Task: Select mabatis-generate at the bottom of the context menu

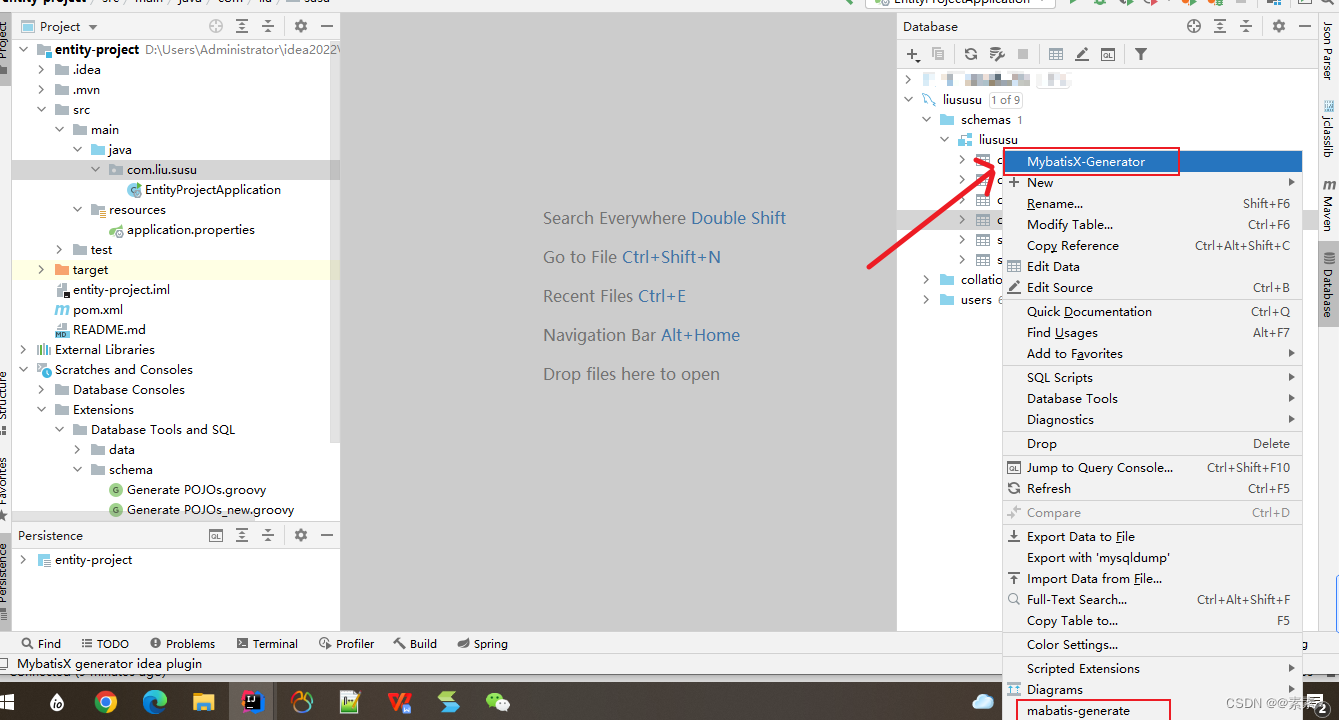Action: [x=1153, y=711]
